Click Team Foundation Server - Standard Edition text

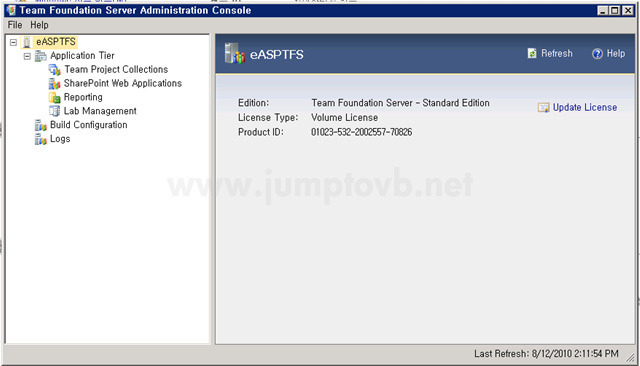(400, 103)
